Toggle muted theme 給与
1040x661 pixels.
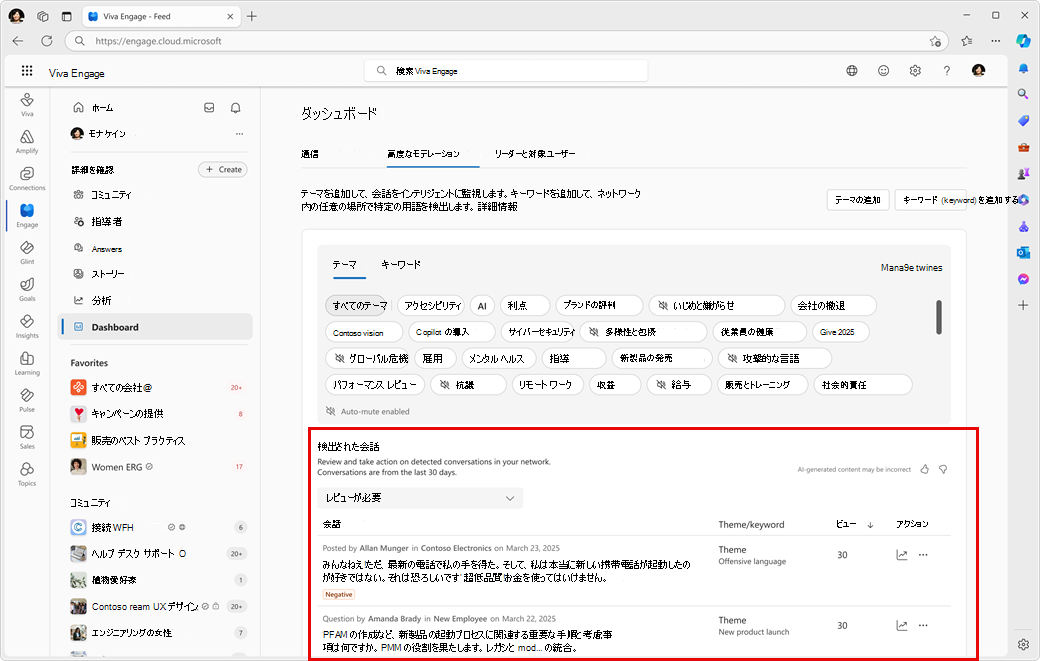click(x=680, y=385)
